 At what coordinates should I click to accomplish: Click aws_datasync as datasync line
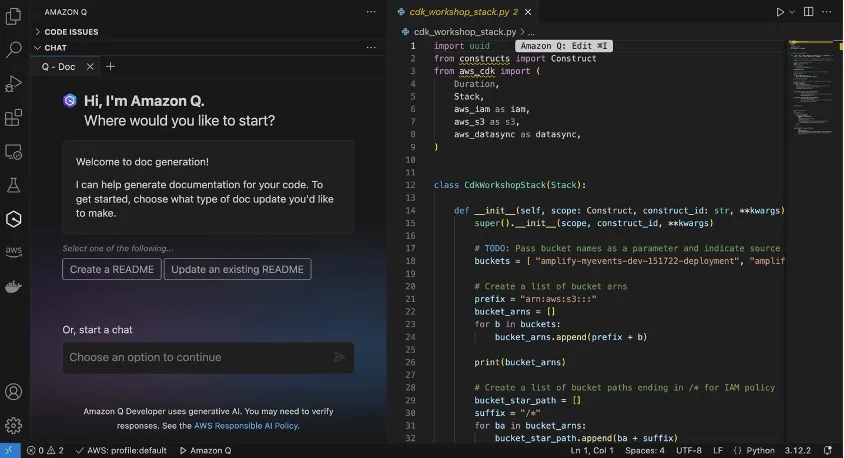[517, 135]
